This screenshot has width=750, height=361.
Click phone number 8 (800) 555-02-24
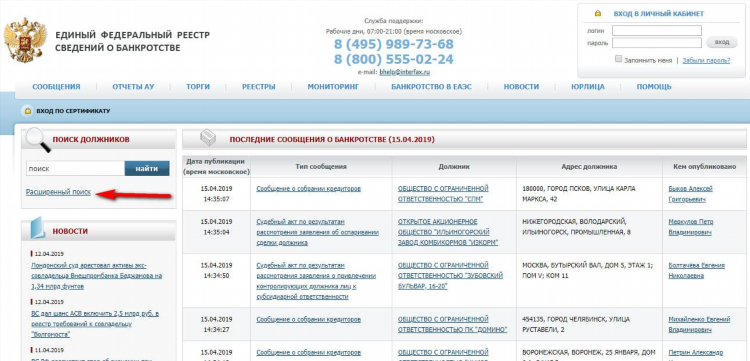(393, 59)
